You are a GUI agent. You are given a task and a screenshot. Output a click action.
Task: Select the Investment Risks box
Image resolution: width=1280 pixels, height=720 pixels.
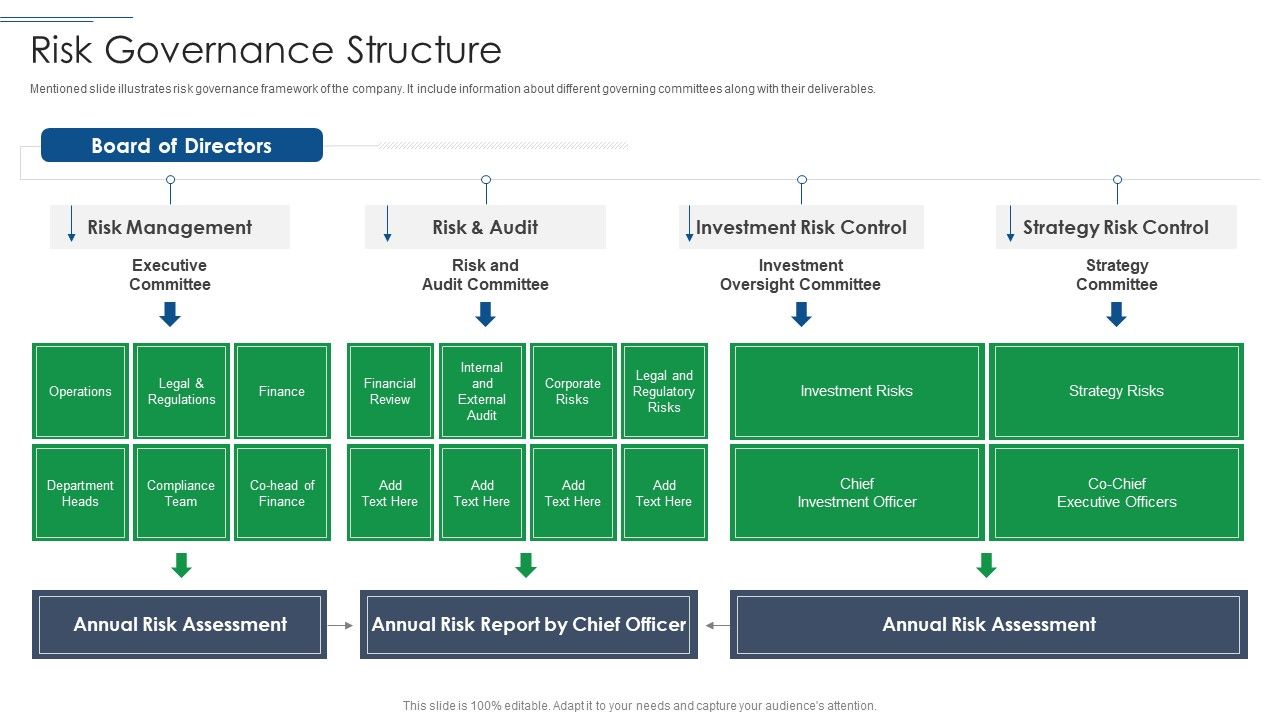pyautogui.click(x=857, y=391)
